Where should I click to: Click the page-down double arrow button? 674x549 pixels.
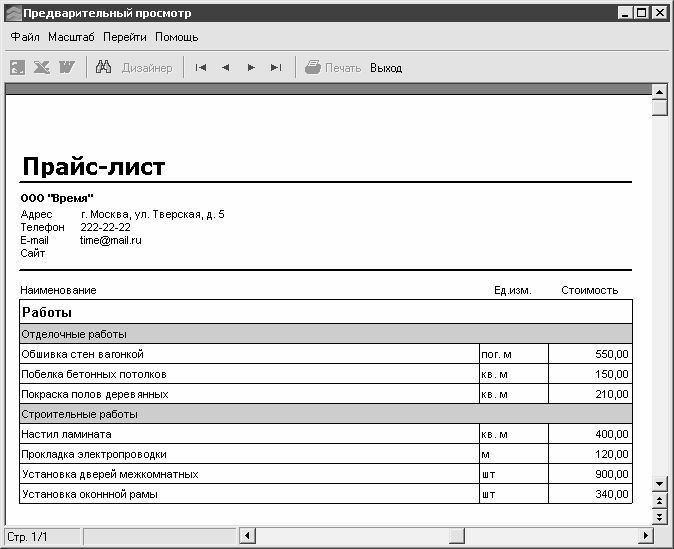(x=659, y=516)
